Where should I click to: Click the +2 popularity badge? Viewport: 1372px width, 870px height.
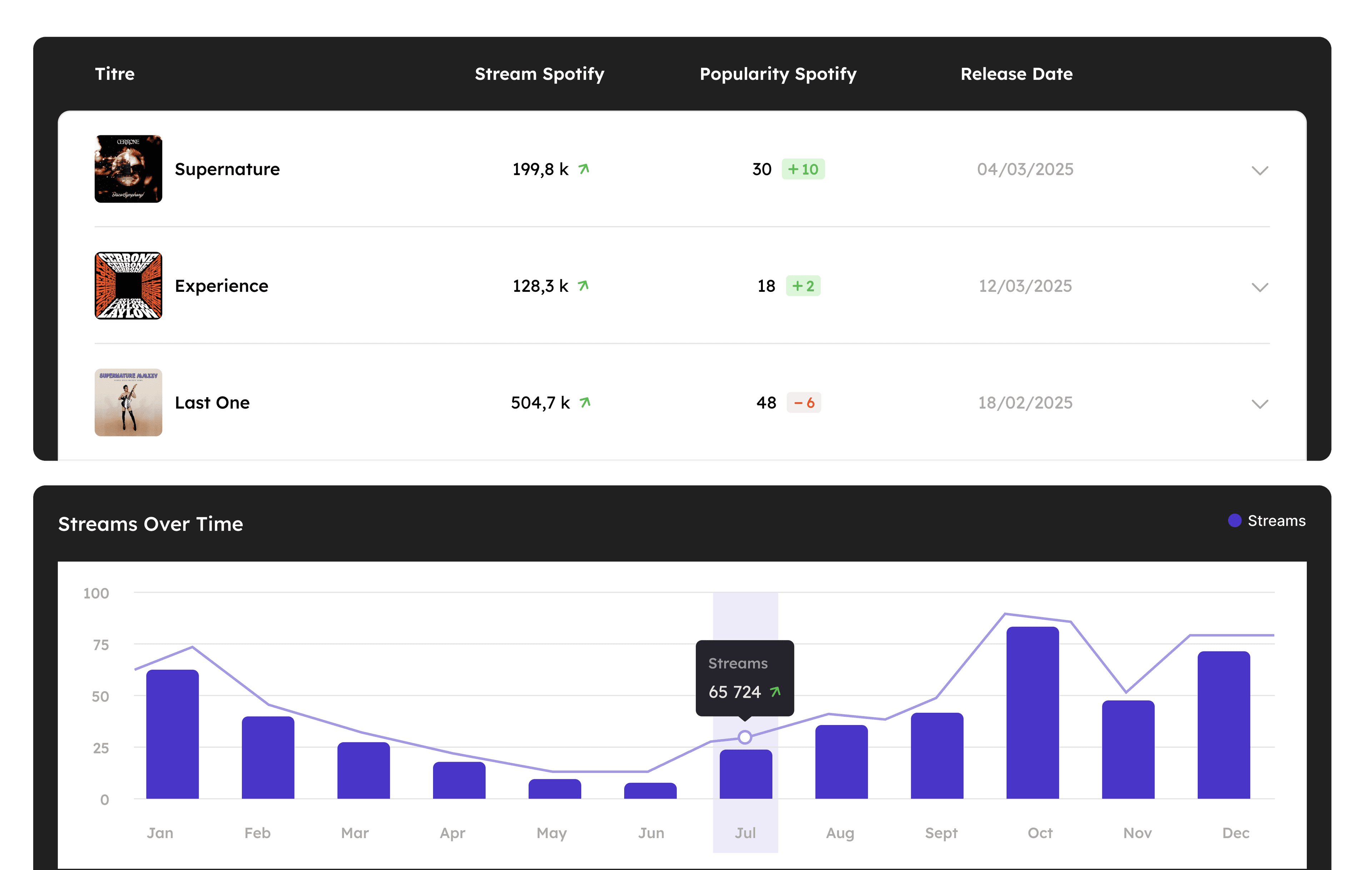pyautogui.click(x=803, y=286)
